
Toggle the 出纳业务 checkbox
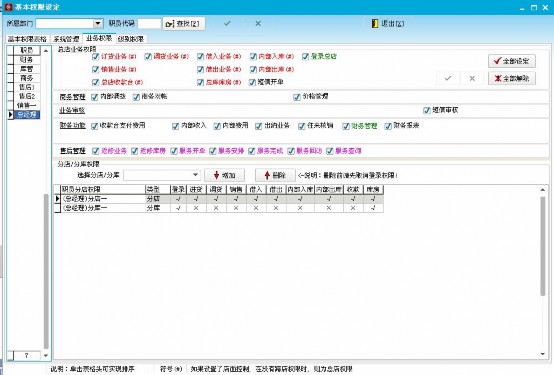pyautogui.click(x=258, y=126)
